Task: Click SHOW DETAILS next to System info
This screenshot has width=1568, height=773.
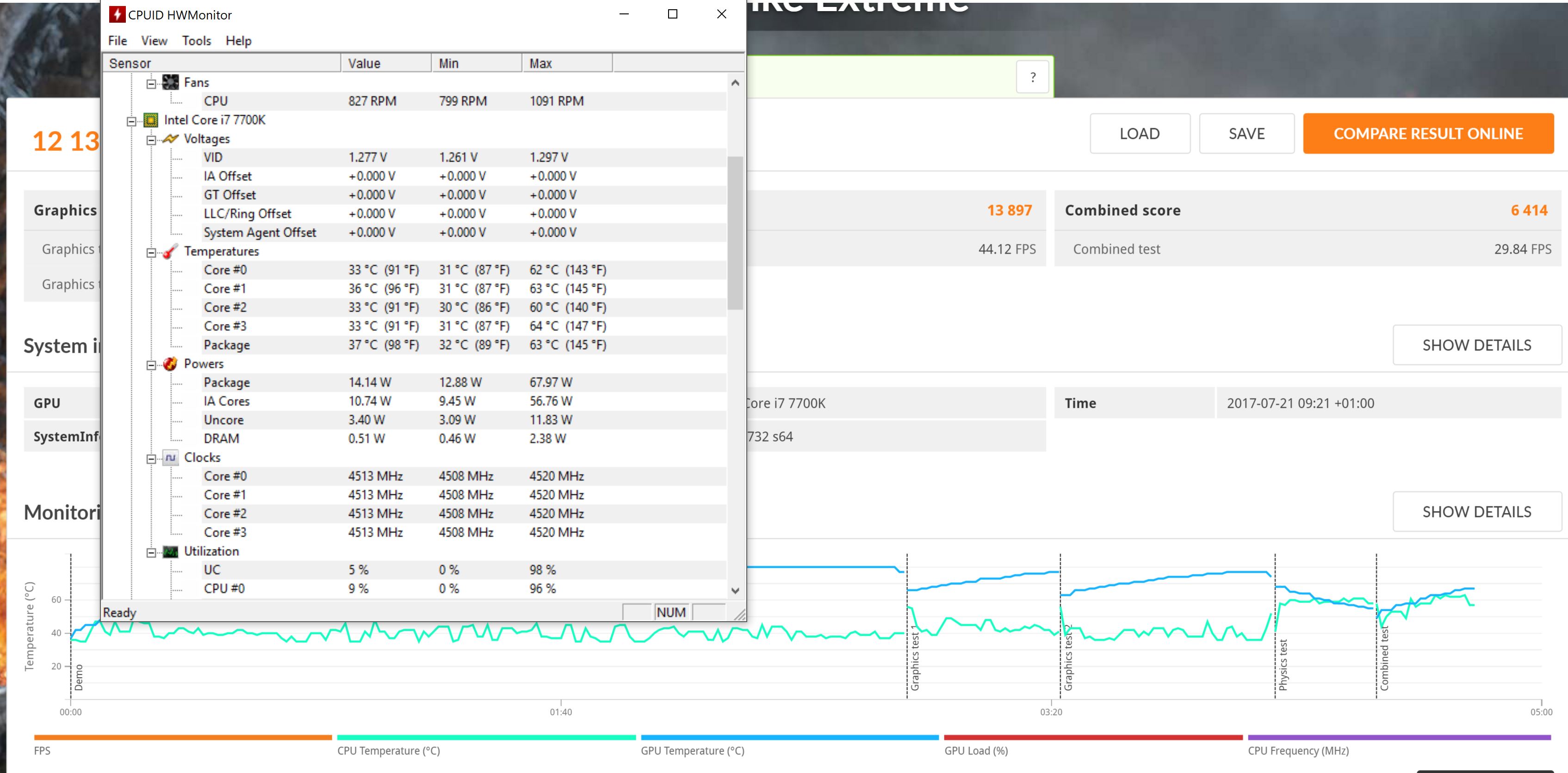Action: coord(1477,345)
